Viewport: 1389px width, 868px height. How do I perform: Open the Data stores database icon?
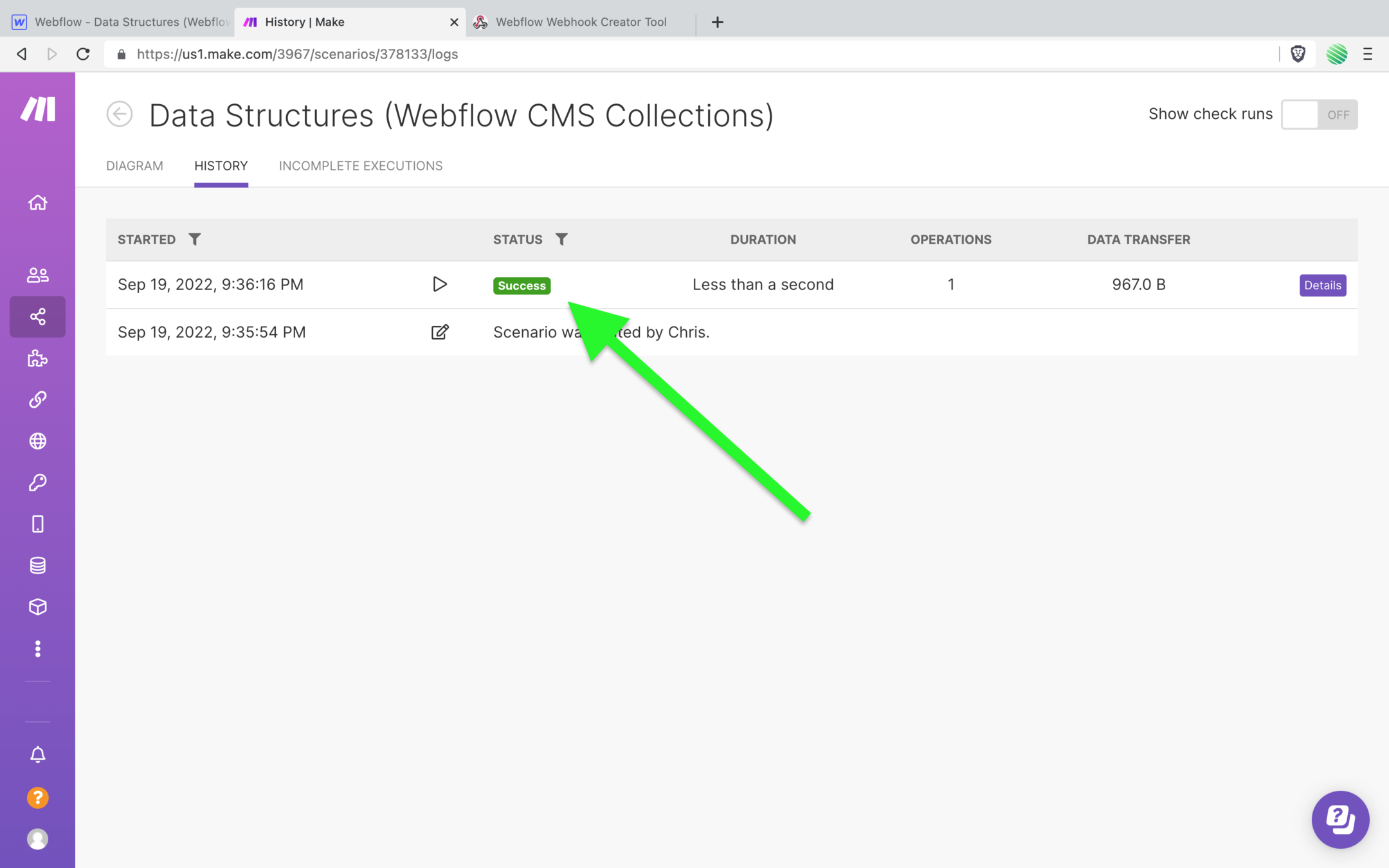[38, 565]
